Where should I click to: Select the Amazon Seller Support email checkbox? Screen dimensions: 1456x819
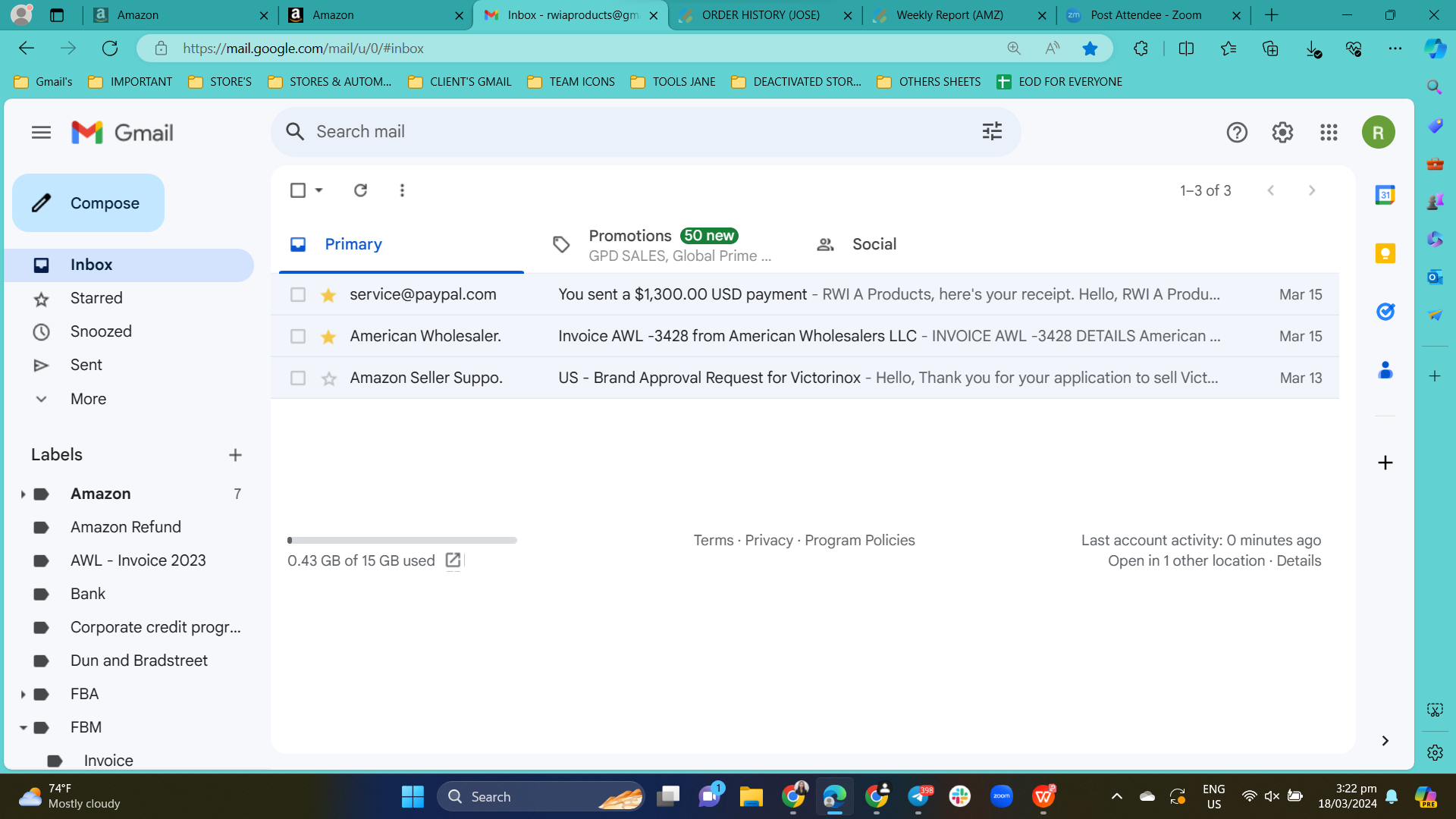(298, 378)
